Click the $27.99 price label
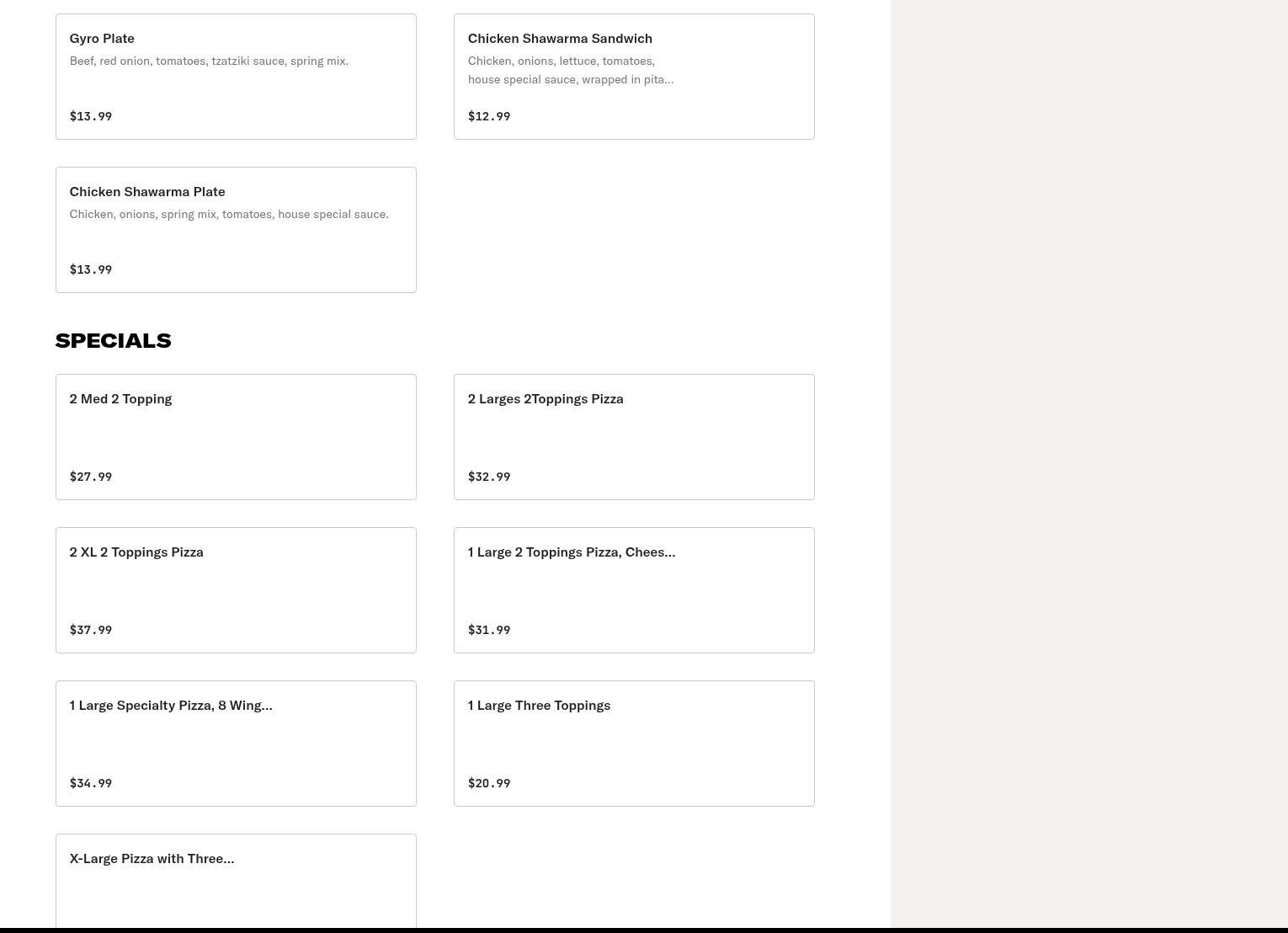The height and width of the screenshot is (933, 1288). point(91,477)
